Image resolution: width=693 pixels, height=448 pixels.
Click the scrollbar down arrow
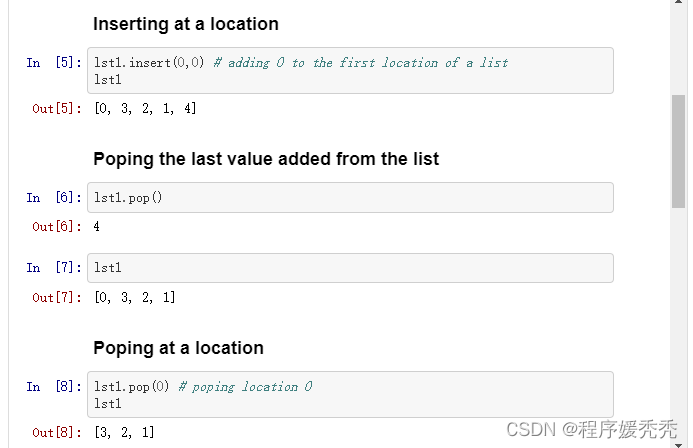(x=678, y=444)
